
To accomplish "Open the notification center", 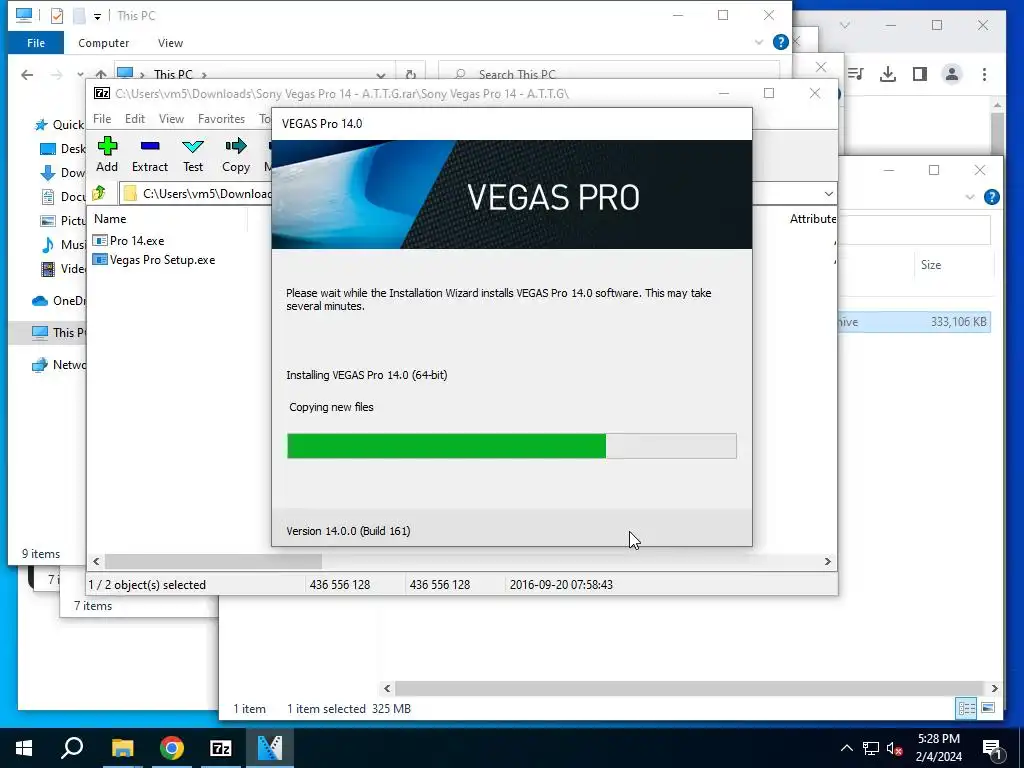I will [991, 748].
